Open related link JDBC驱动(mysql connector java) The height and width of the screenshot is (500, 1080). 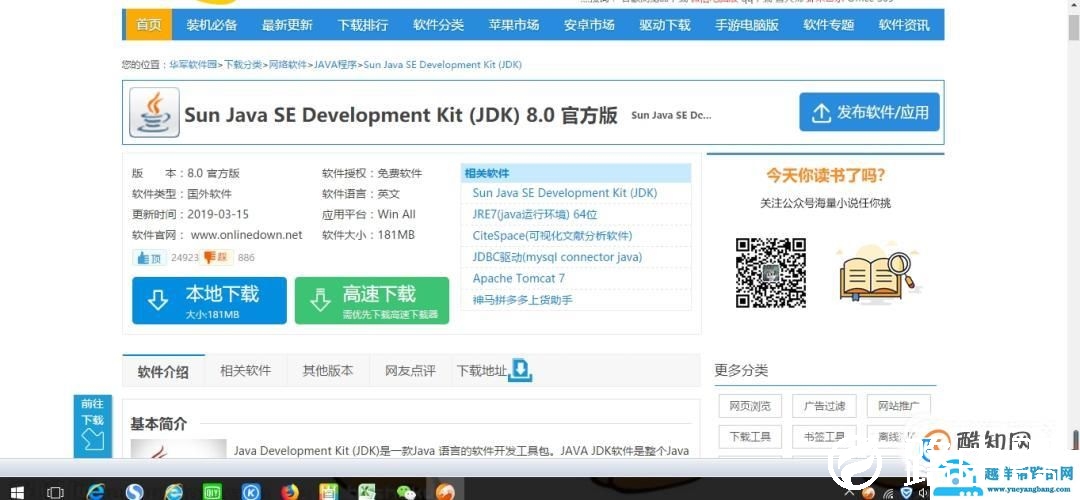[557, 257]
